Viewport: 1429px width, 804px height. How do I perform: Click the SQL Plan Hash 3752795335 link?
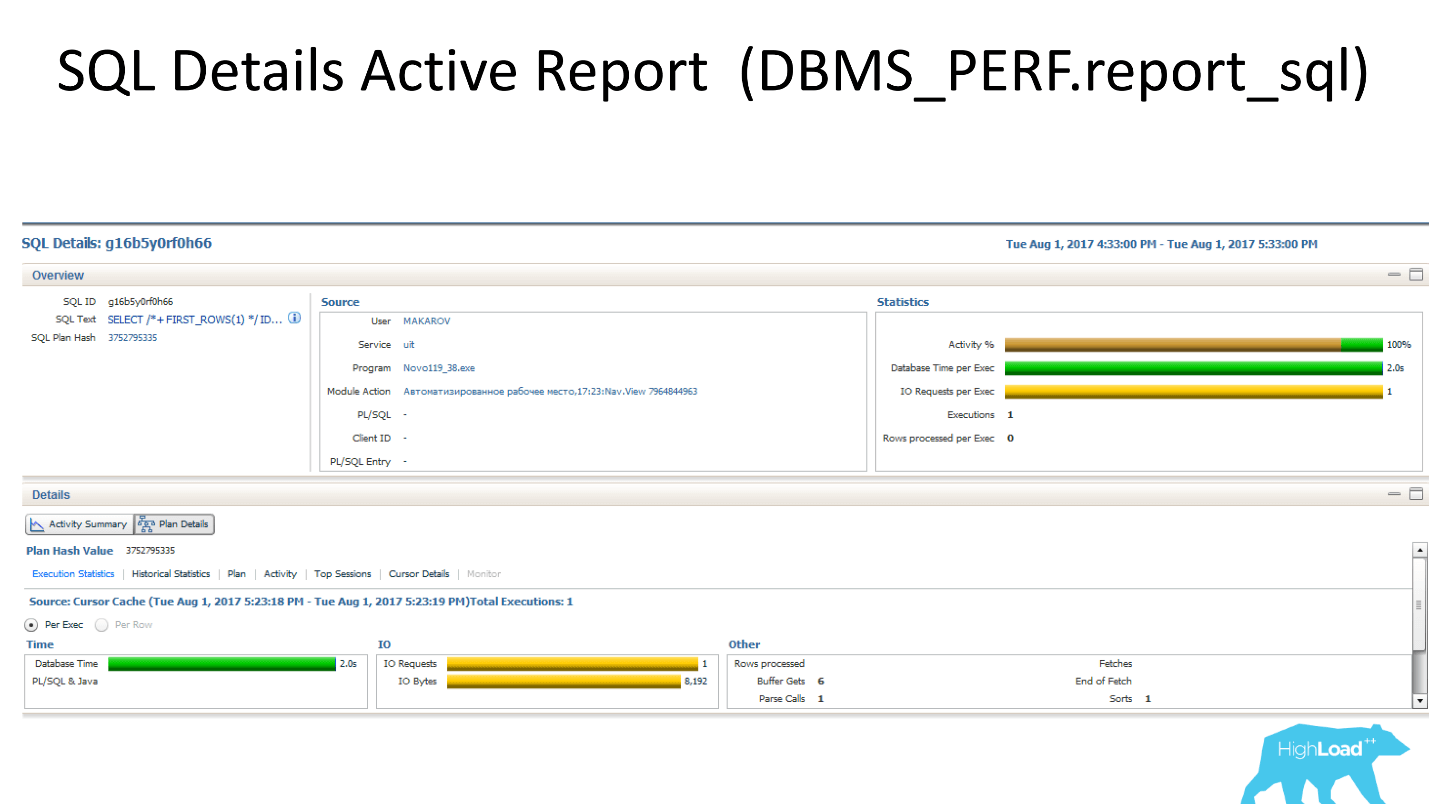point(132,338)
